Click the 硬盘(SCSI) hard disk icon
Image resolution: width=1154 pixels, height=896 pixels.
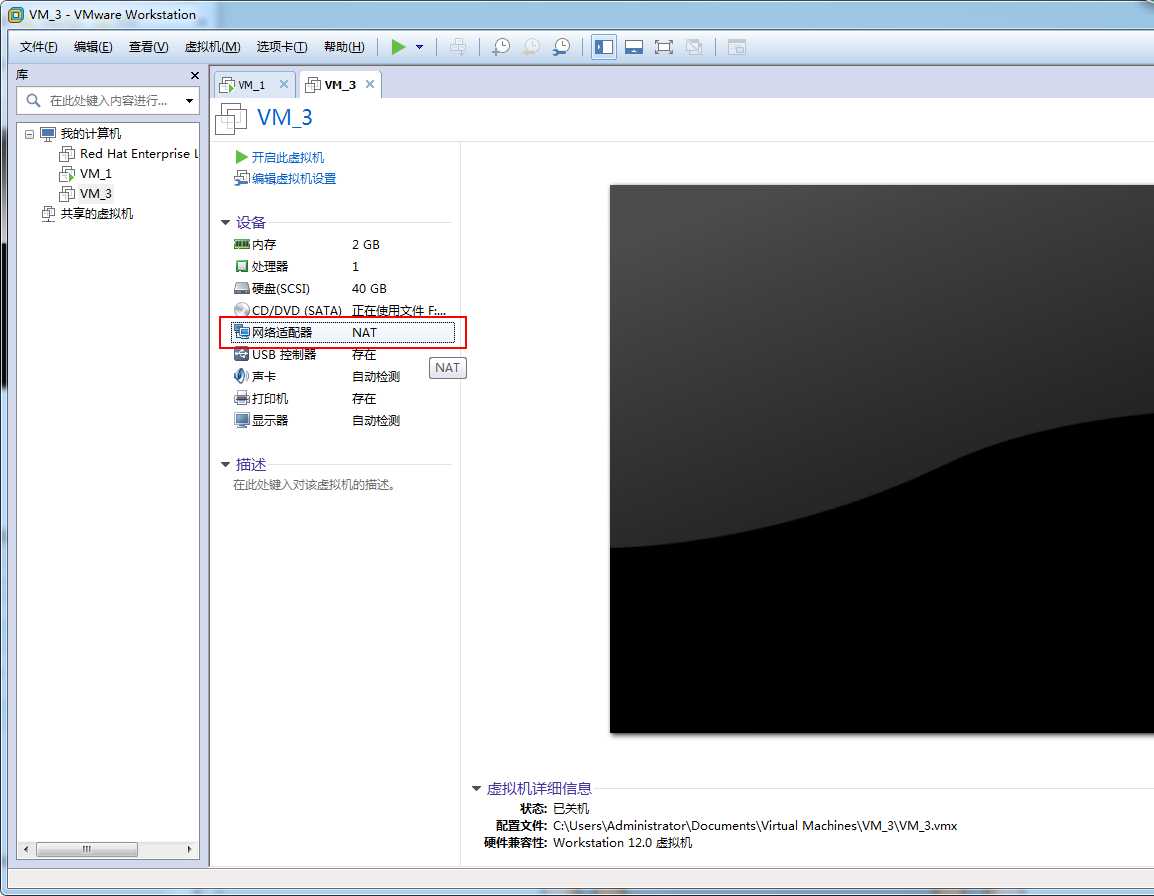(x=241, y=288)
